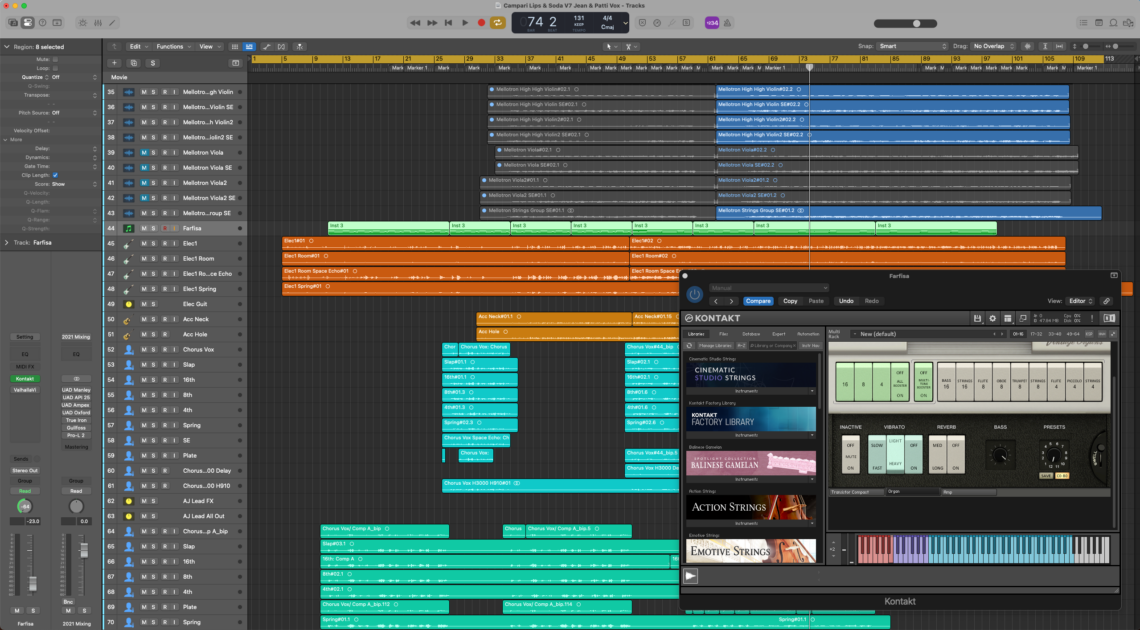Select the Farfisa track's green note icon

pos(128,228)
